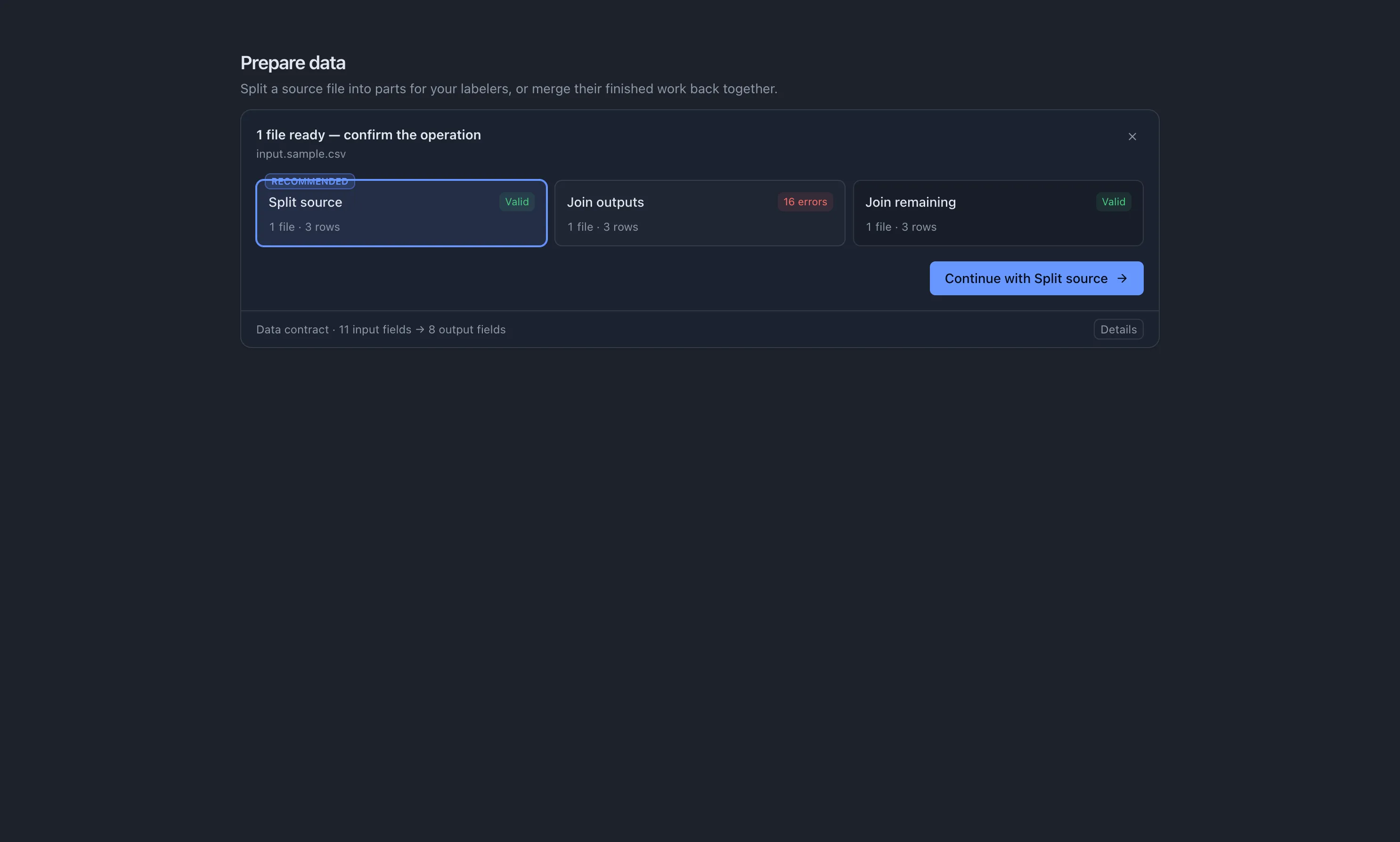Click the 16 errors badge

[x=805, y=202]
